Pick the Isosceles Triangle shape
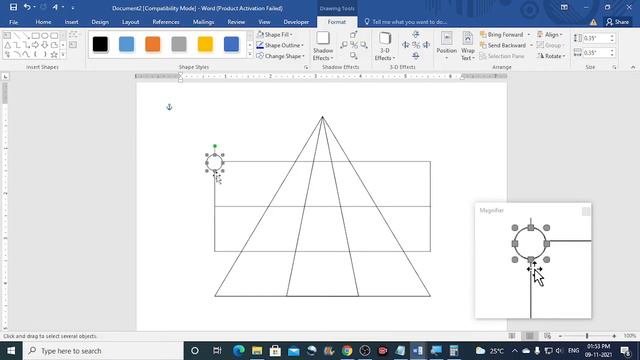Screen dimensions: 640x360 (x=7, y=45)
